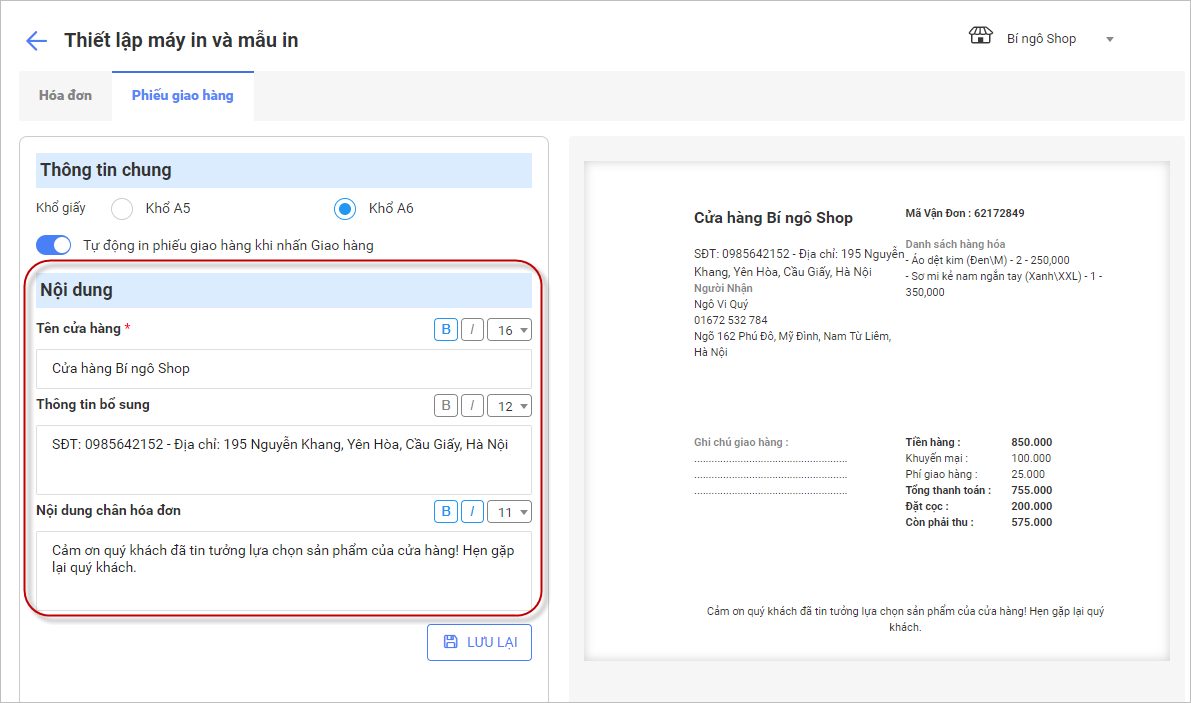Switch to the Phiếu giao hàng tab

click(182, 96)
